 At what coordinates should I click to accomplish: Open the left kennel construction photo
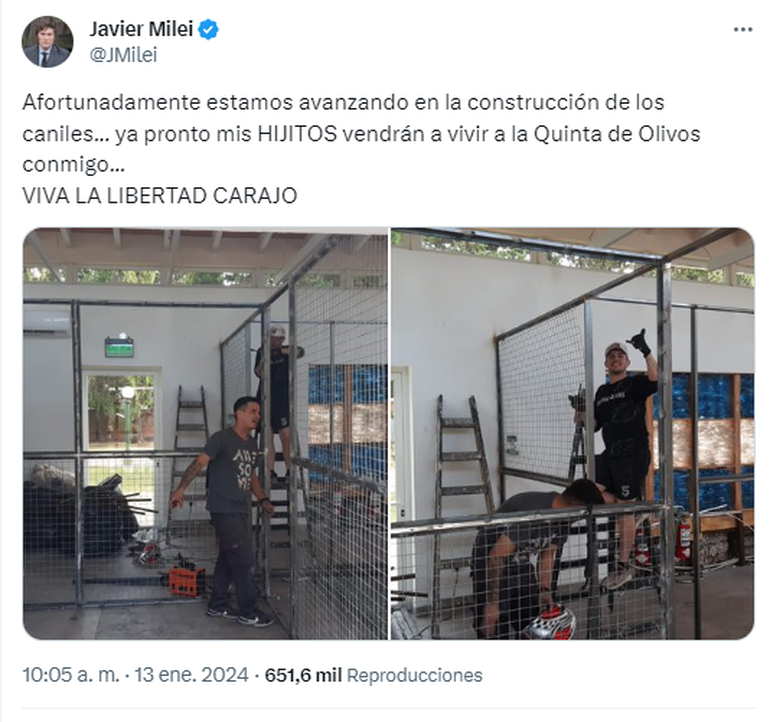pyautogui.click(x=205, y=433)
